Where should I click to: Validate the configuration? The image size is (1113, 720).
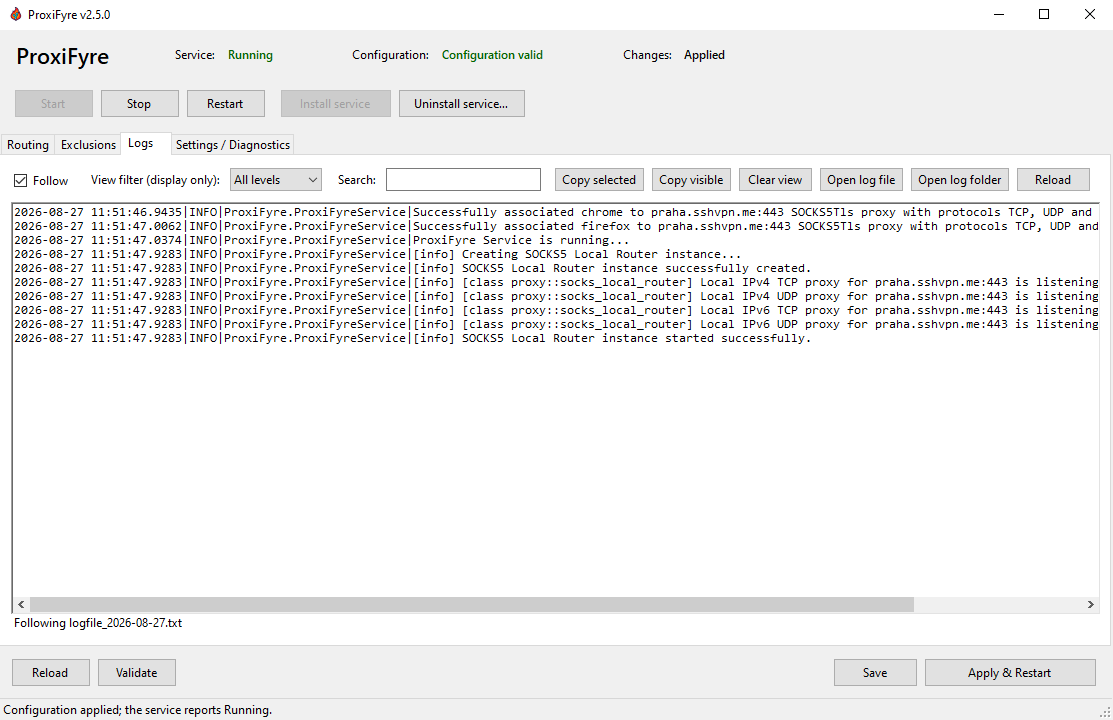136,672
